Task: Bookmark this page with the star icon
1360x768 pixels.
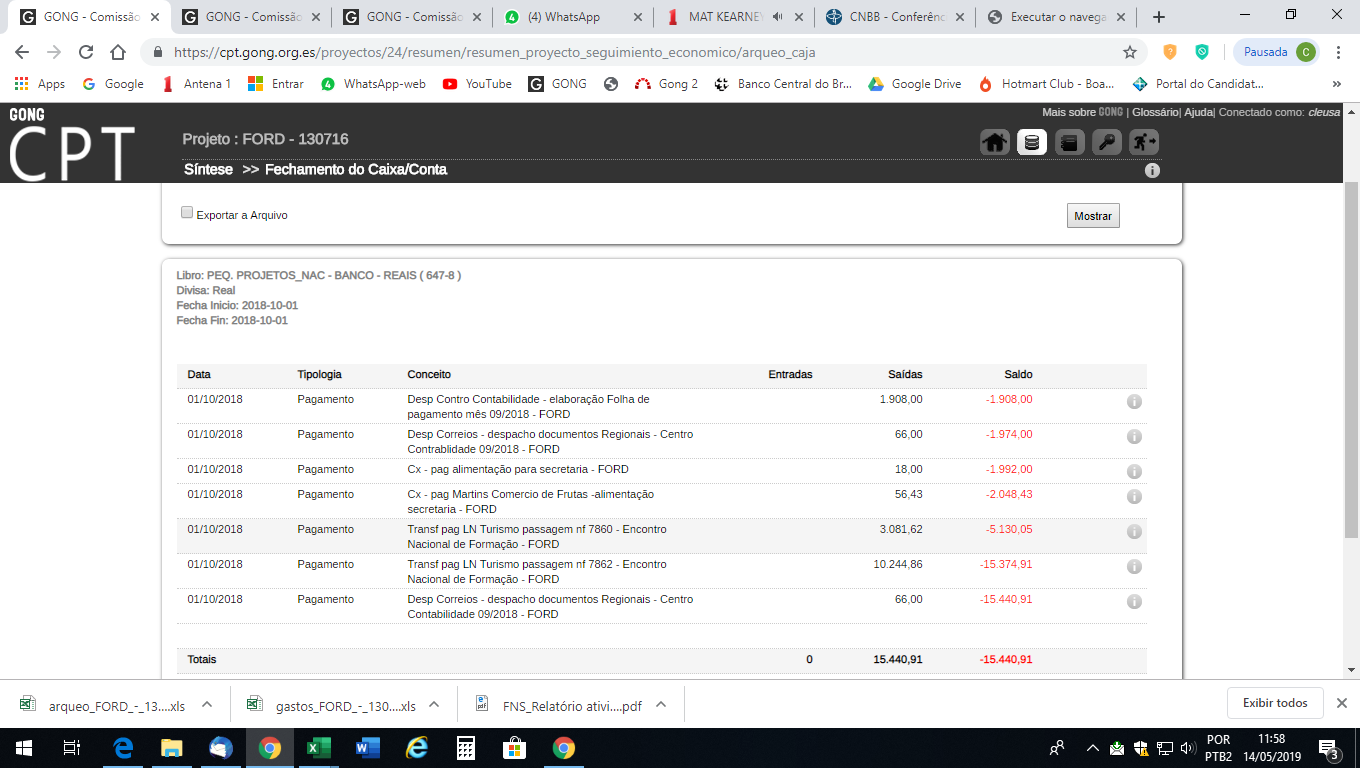Action: pos(1130,52)
